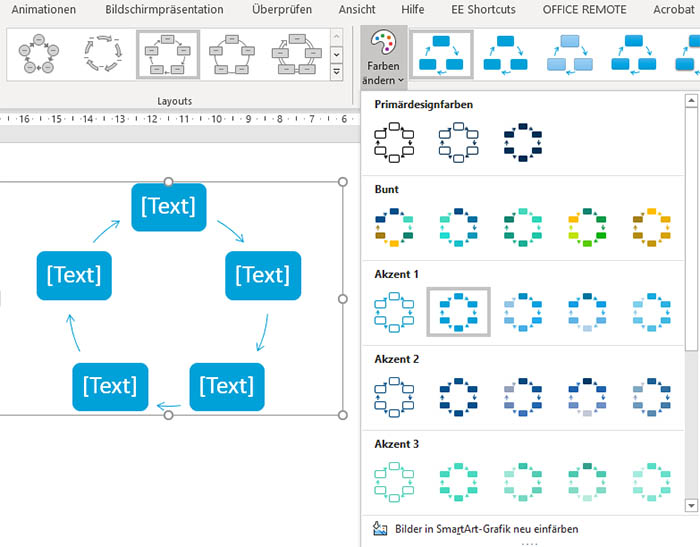Select boxes-on-circle cycle layout thumbnail
Screen dimensions: 700x547
pos(232,54)
